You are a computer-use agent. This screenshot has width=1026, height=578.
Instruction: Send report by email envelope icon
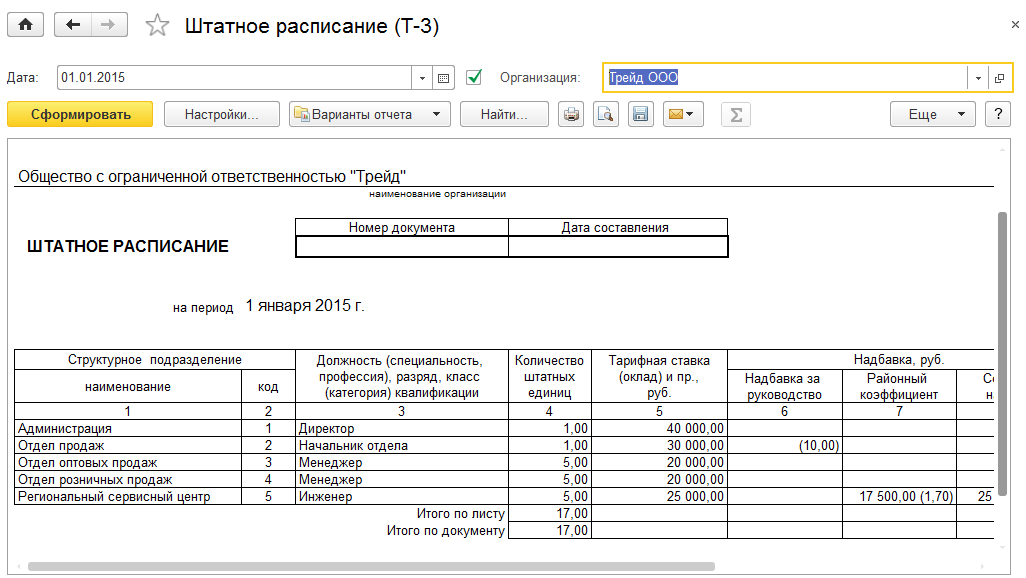click(x=683, y=115)
